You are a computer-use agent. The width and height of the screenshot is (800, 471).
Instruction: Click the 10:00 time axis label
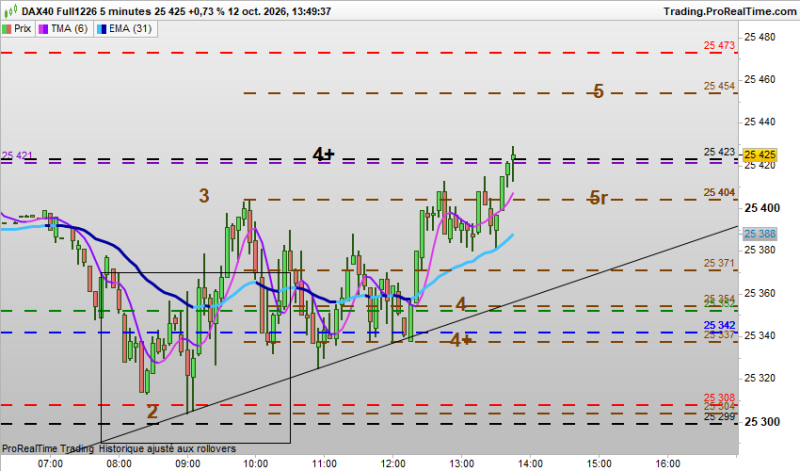[x=256, y=463]
